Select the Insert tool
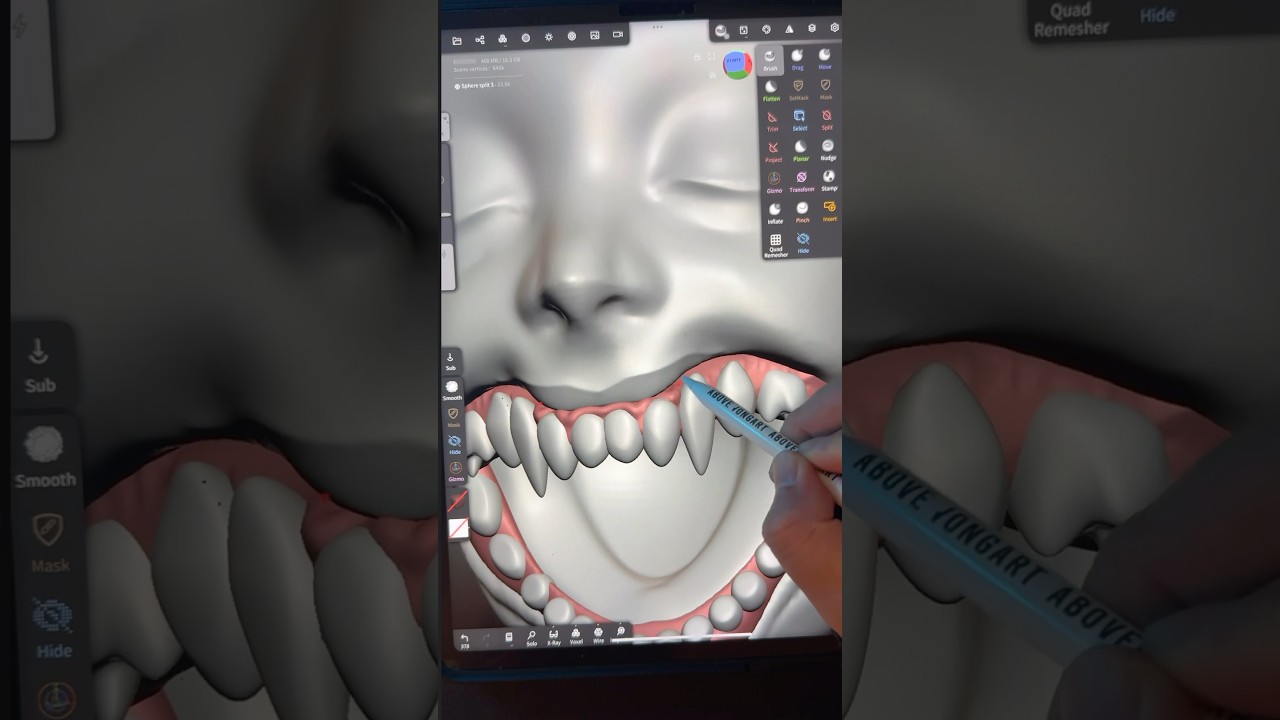The width and height of the screenshot is (1280, 720). coord(830,211)
